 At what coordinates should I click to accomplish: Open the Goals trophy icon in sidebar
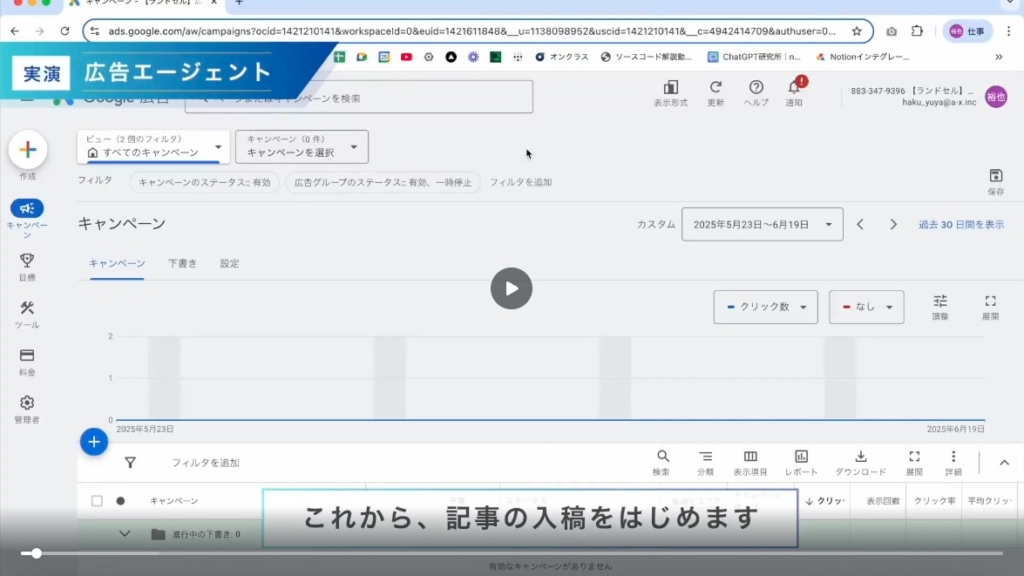point(27,260)
